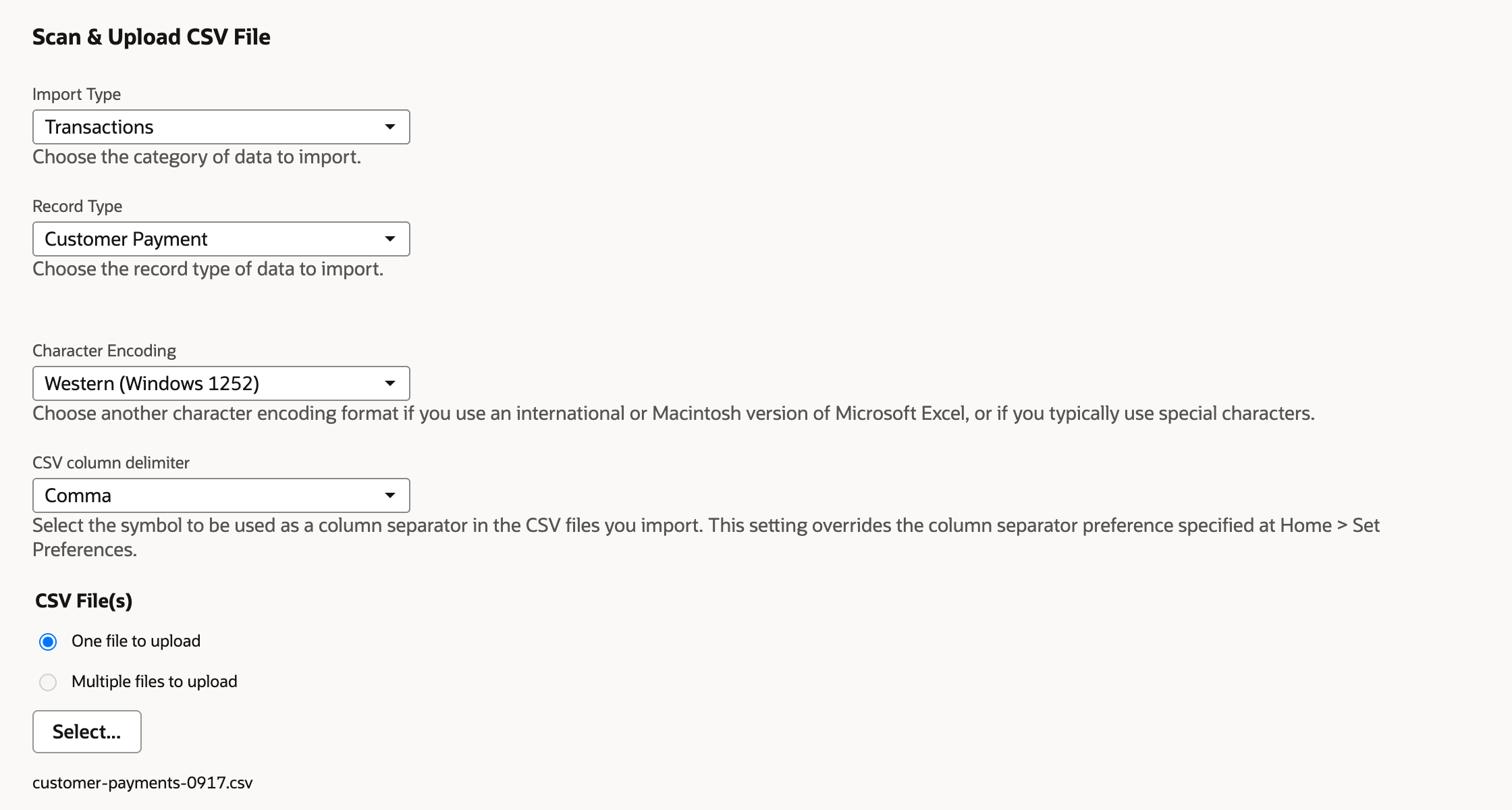Choose the Multiple files to upload option
The height and width of the screenshot is (810, 1512).
coord(48,682)
